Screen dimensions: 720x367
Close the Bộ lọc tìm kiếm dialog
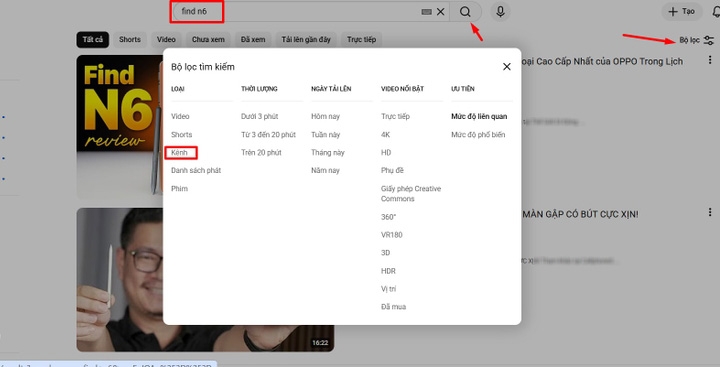506,67
